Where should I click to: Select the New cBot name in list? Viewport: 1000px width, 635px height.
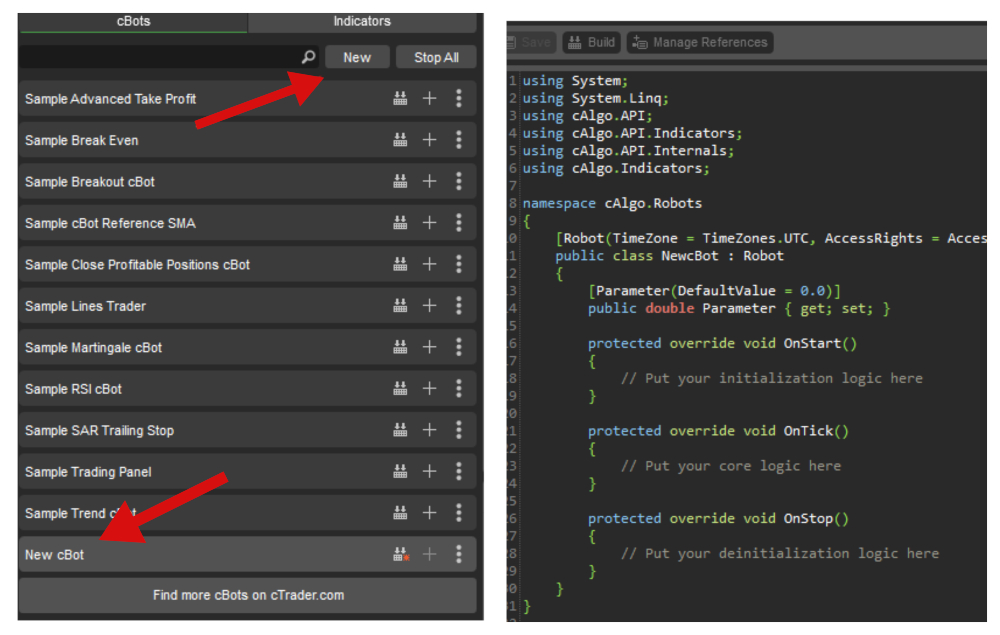pyautogui.click(x=54, y=555)
